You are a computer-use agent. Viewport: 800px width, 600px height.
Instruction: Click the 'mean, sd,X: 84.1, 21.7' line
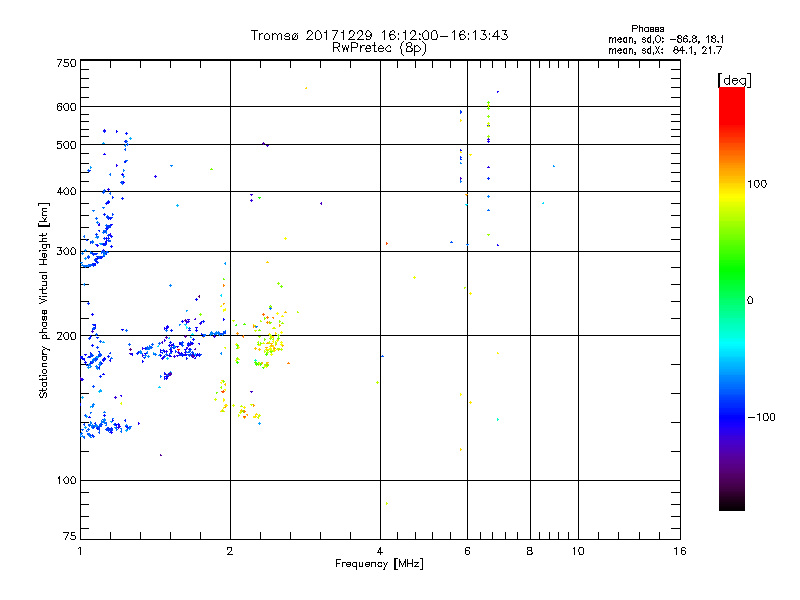(665, 51)
